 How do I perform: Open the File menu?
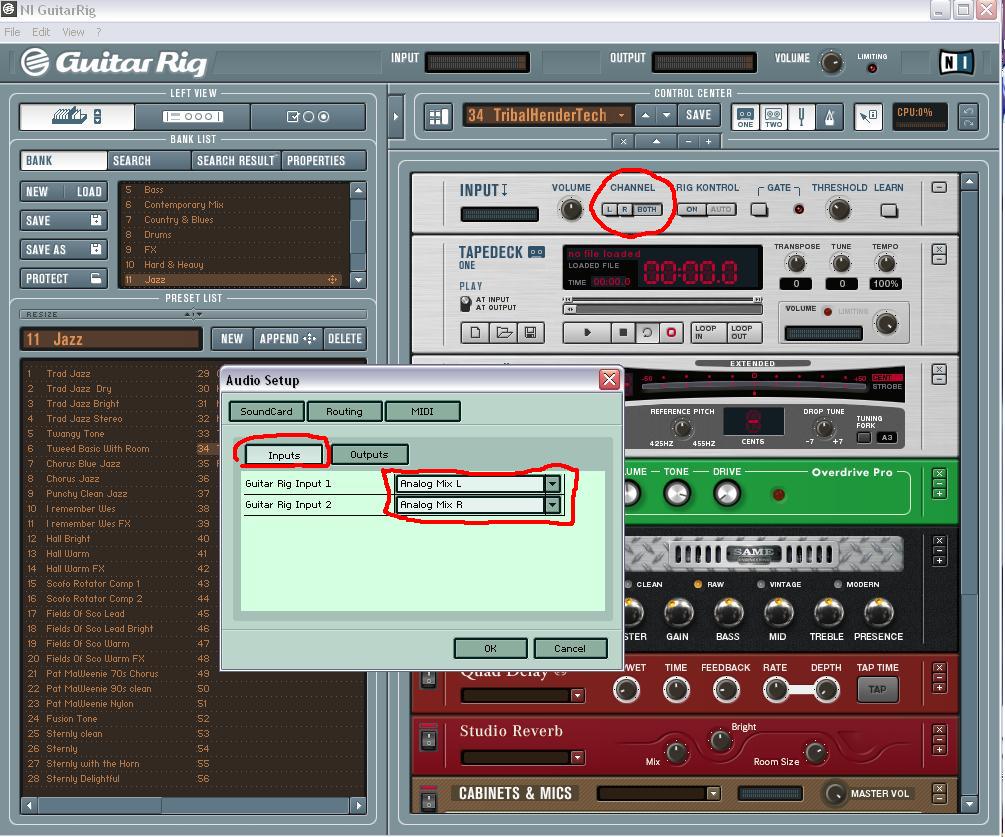point(12,32)
